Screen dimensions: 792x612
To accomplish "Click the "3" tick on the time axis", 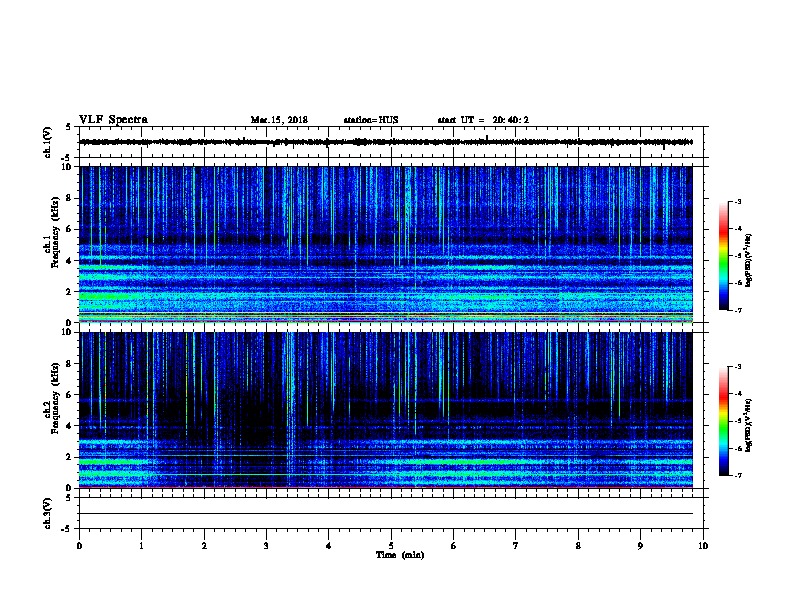I will pyautogui.click(x=266, y=545).
